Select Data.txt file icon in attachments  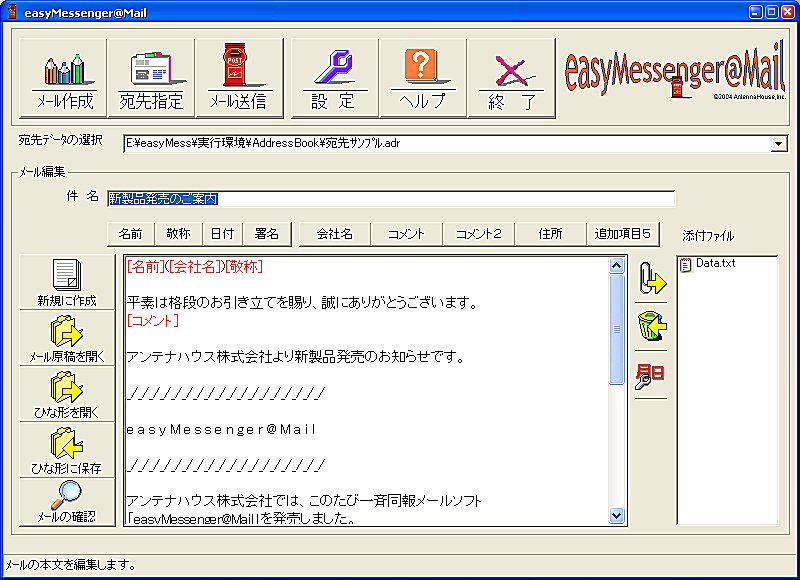point(686,264)
